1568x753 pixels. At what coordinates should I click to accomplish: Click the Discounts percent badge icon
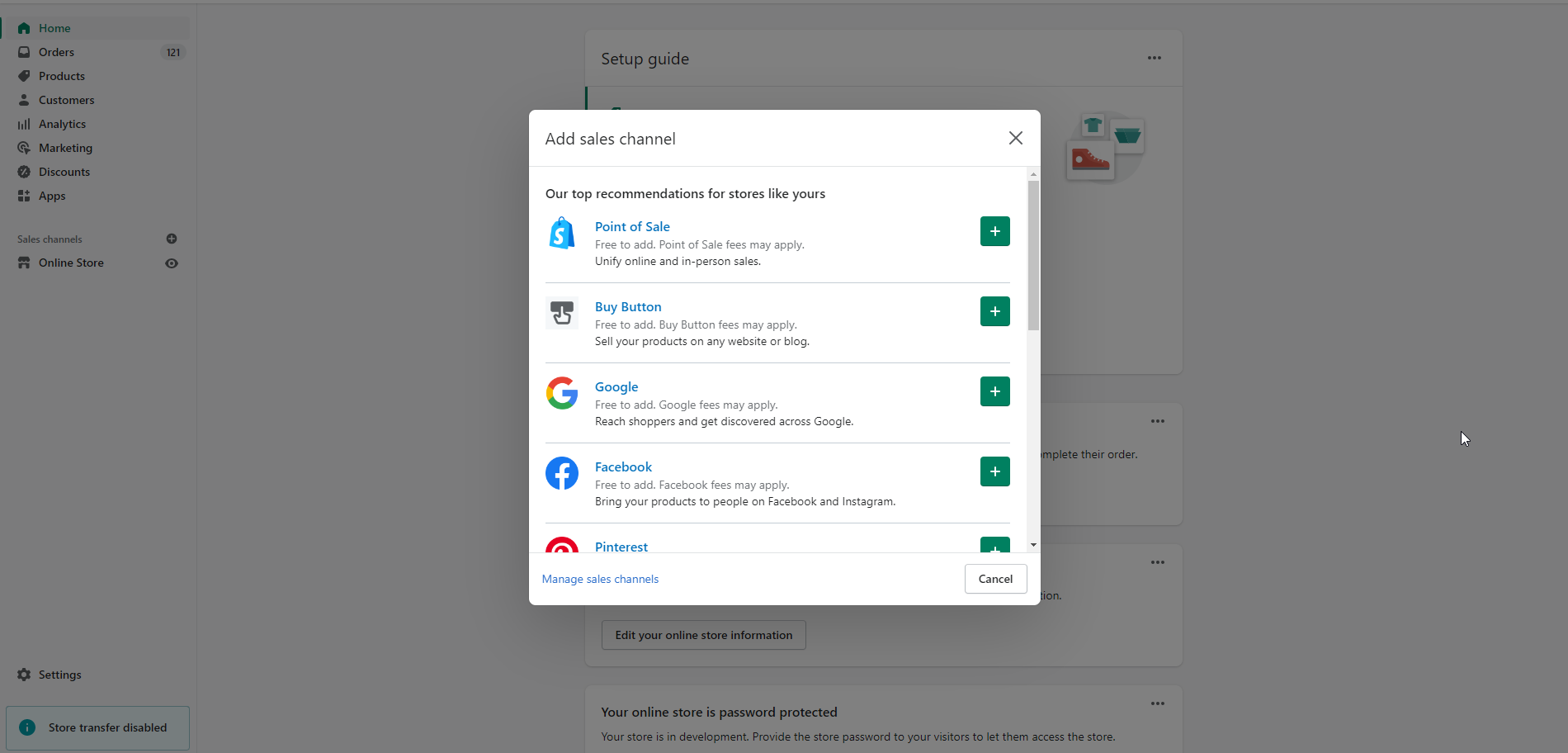pyautogui.click(x=24, y=172)
